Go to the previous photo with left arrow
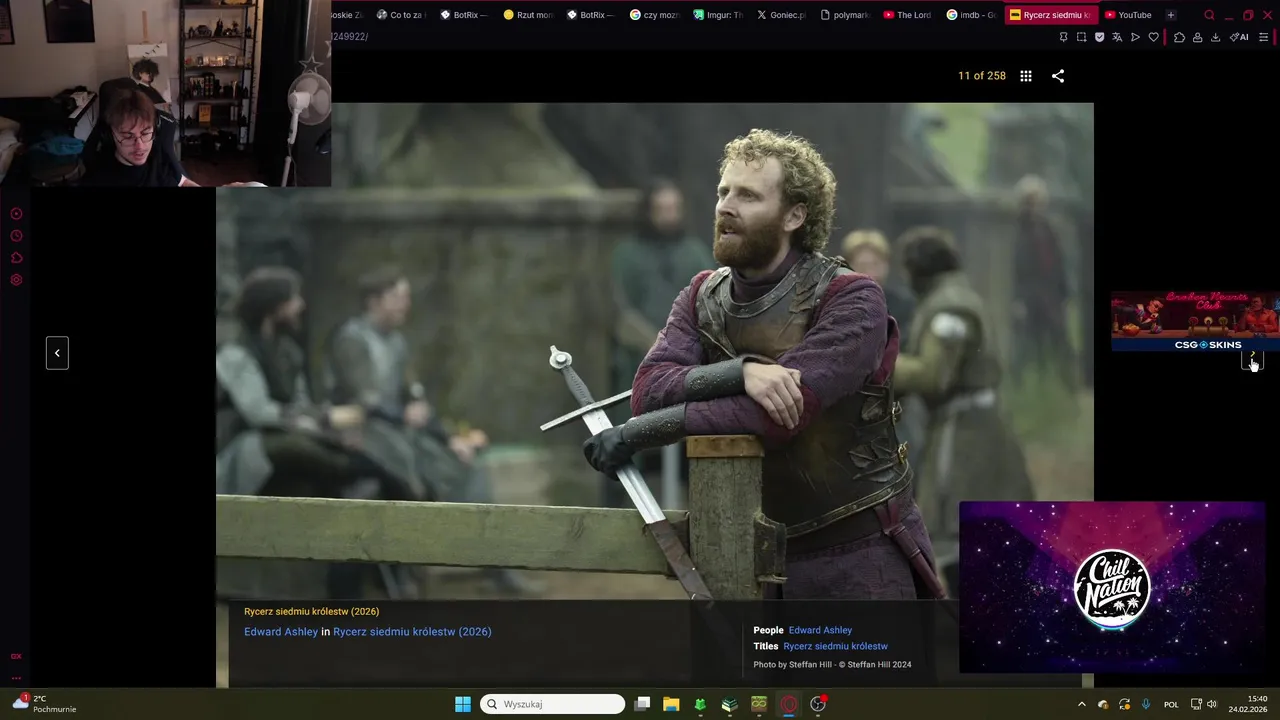 pyautogui.click(x=57, y=353)
